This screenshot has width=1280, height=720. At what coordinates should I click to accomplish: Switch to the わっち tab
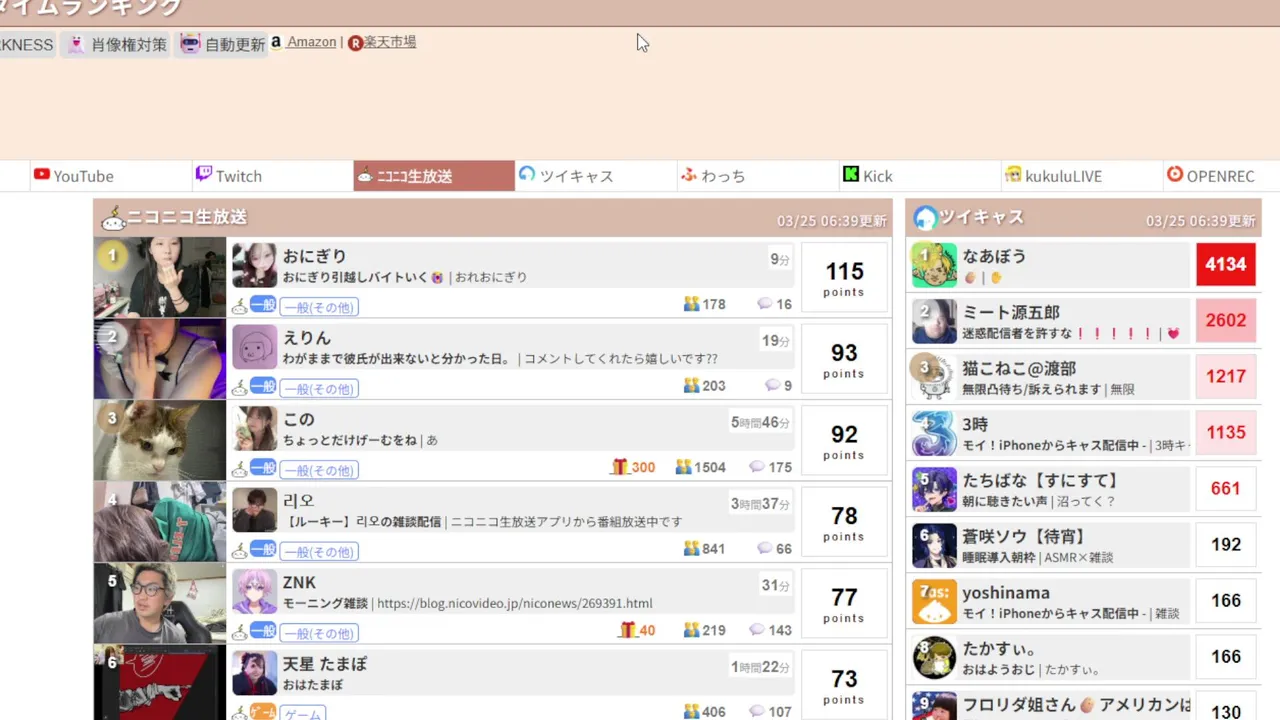(758, 176)
